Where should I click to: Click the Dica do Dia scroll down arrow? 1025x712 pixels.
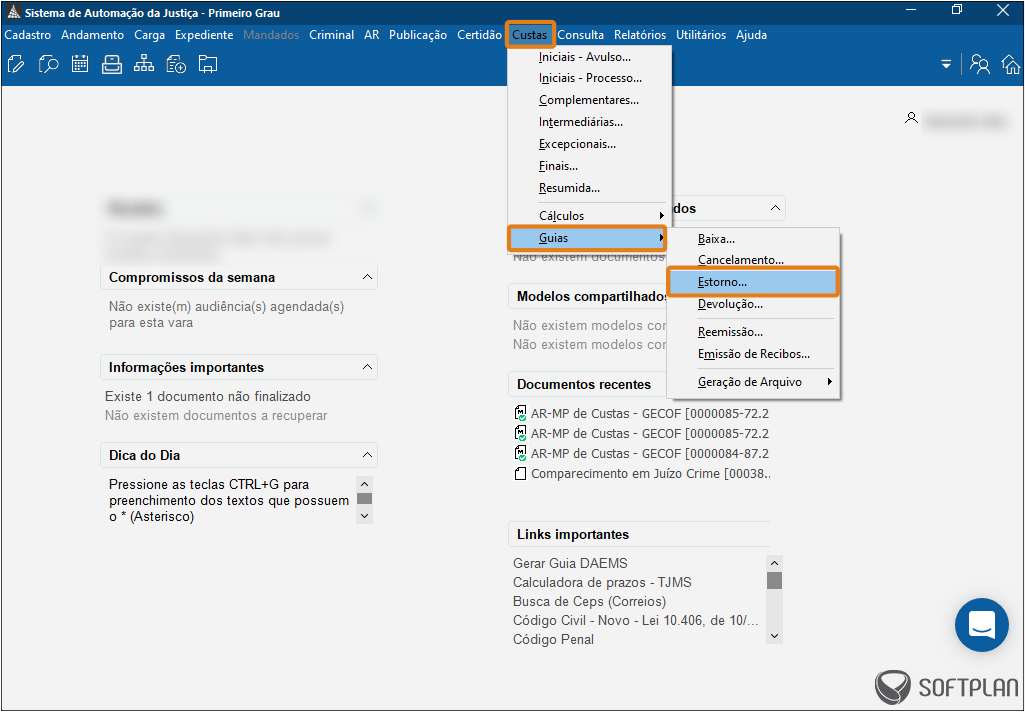coord(365,516)
